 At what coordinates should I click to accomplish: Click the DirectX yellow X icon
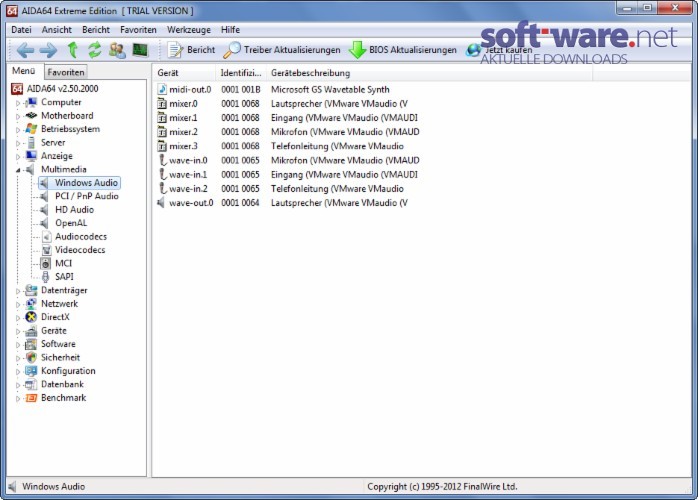[31, 317]
